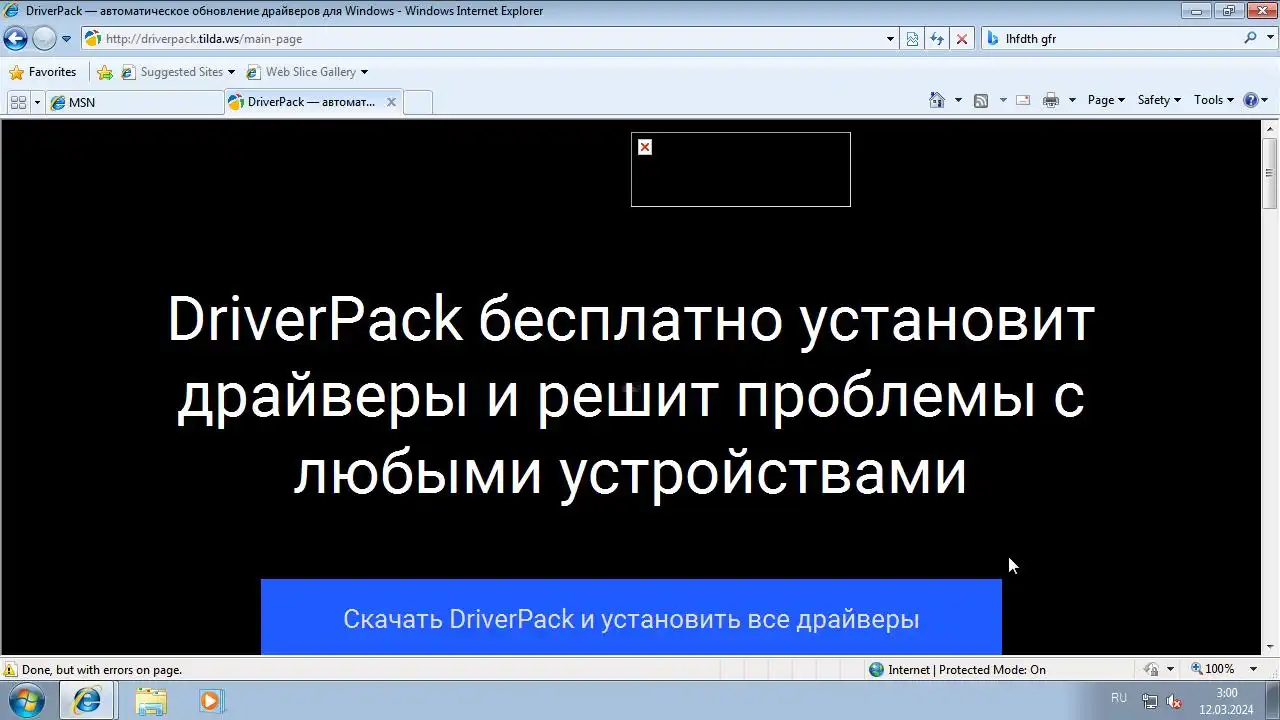Click the Quick Tabs grid icon
Image resolution: width=1280 pixels, height=720 pixels.
point(18,102)
